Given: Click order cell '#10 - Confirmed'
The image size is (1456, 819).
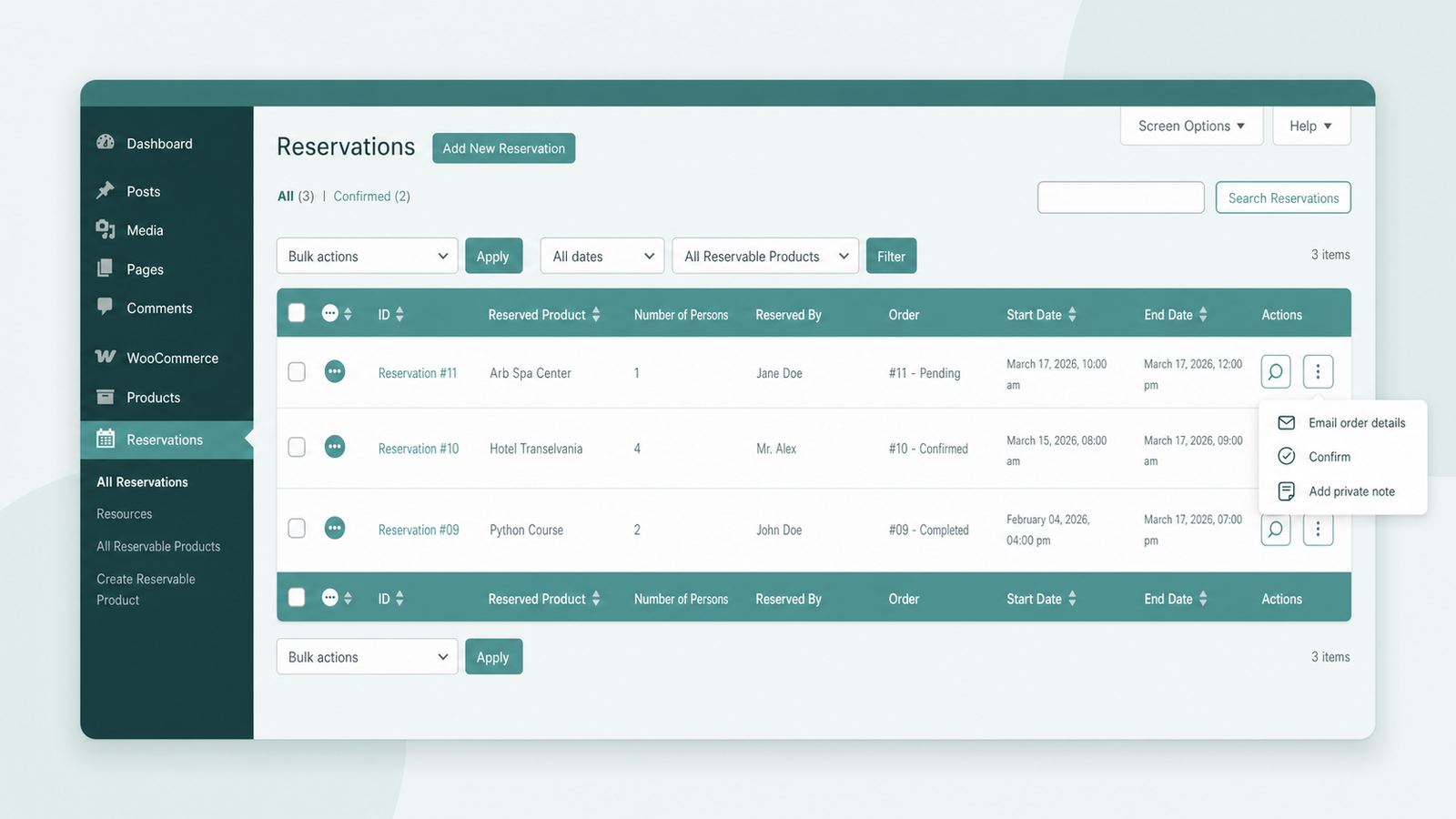Looking at the screenshot, I should pyautogui.click(x=928, y=448).
